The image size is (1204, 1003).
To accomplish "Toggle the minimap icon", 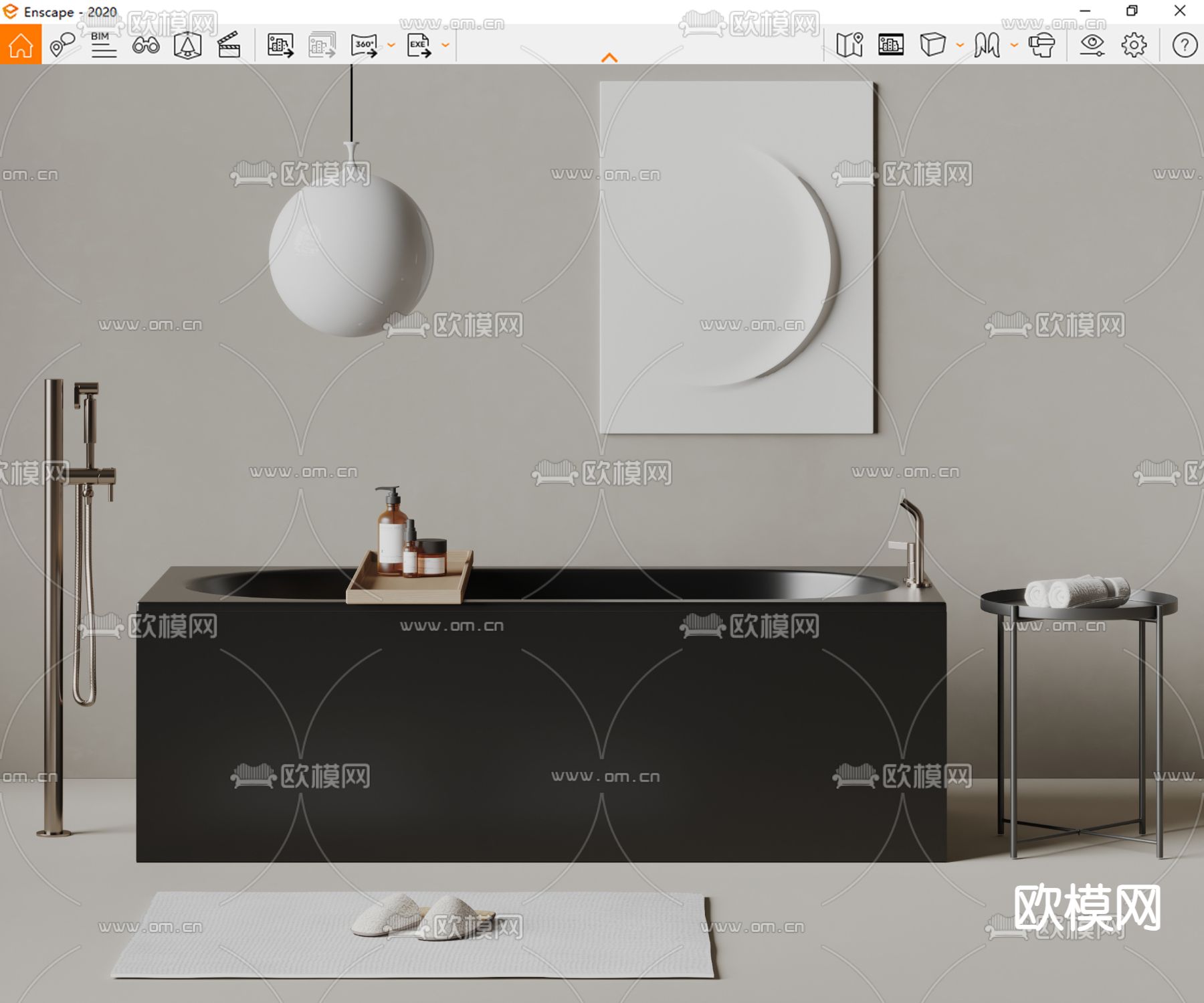I will (849, 45).
